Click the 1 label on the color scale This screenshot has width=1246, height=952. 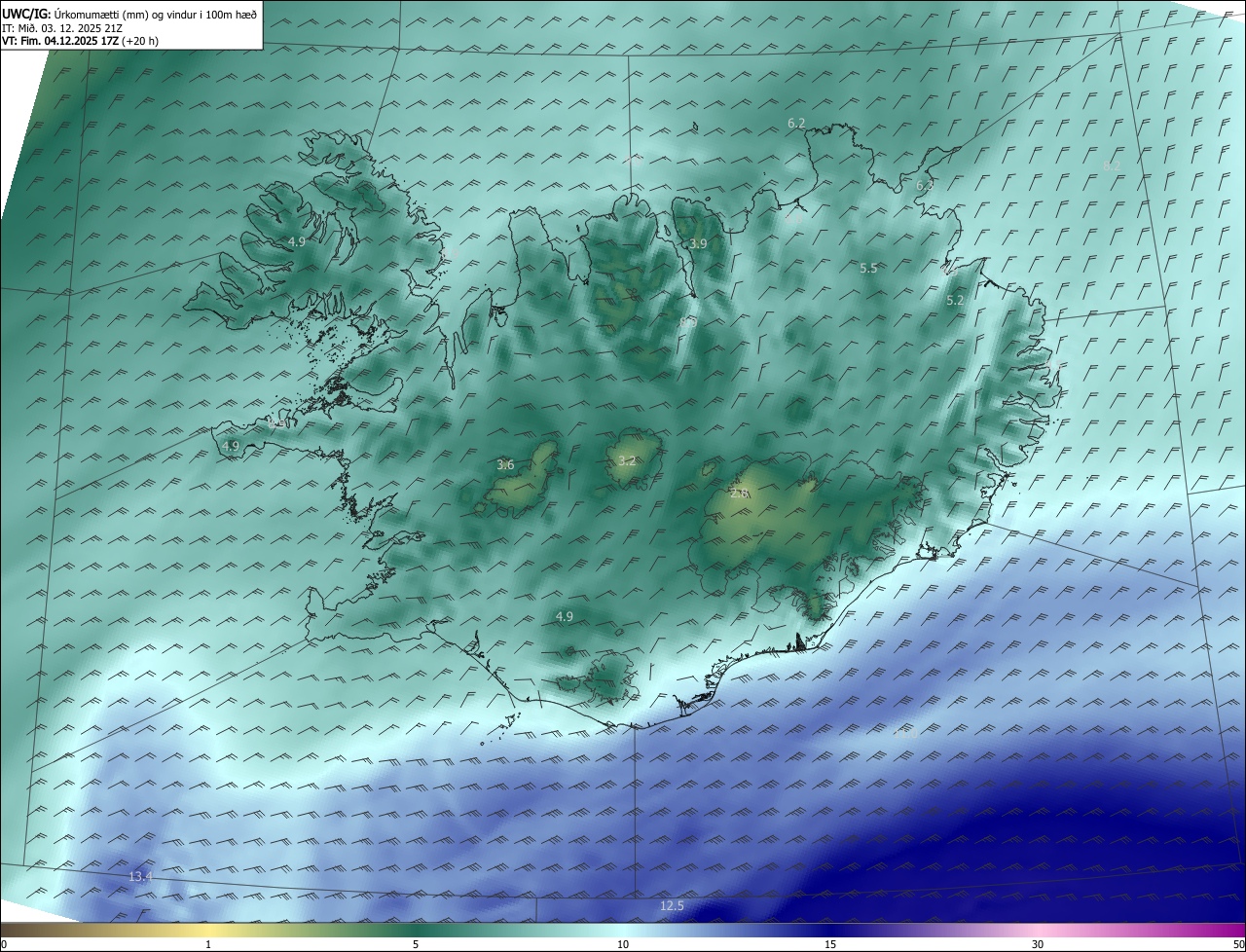pyautogui.click(x=208, y=944)
